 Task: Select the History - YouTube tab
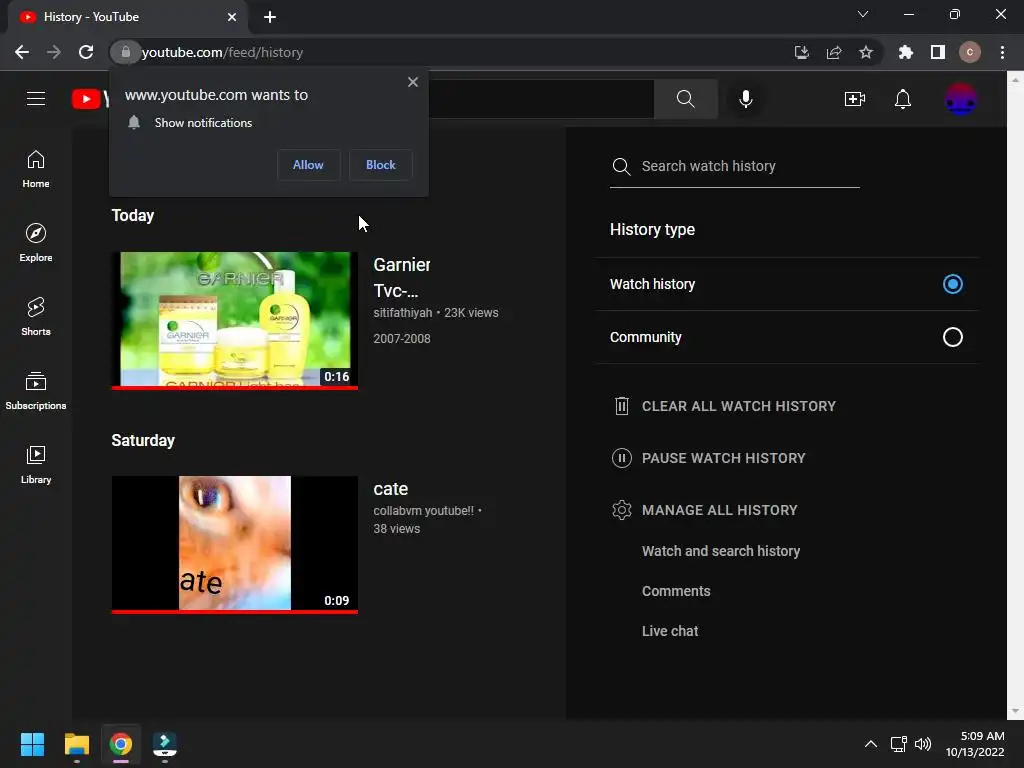tap(127, 17)
